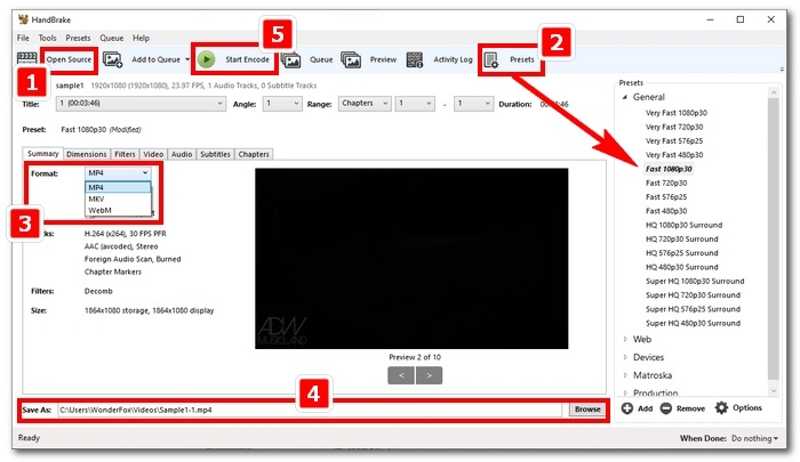Switch to the Filters tab
Viewport: 800px width, 462px height.
coord(124,154)
